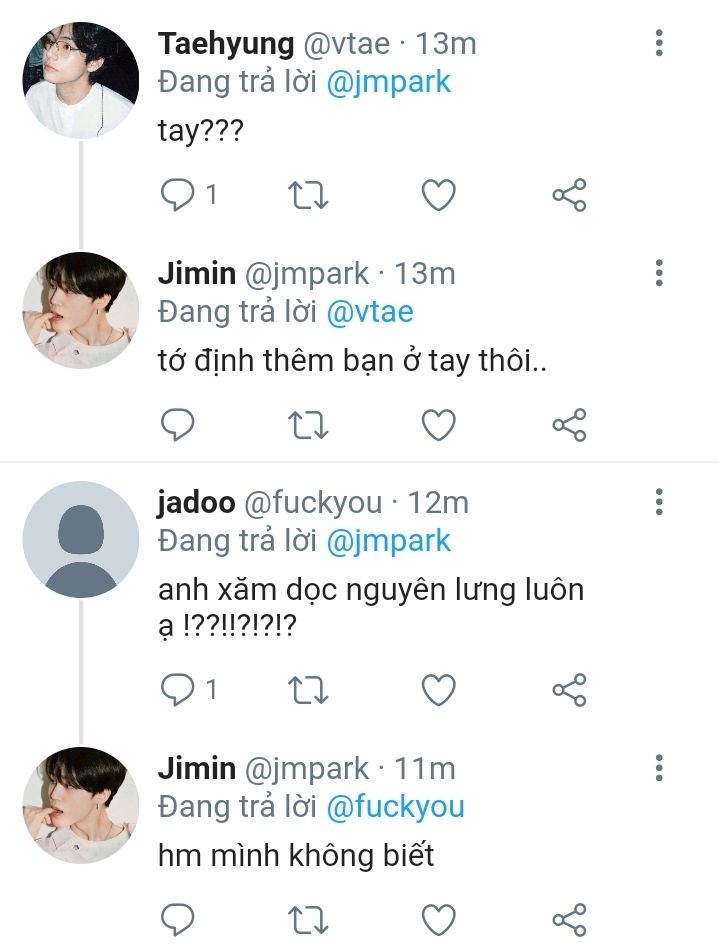Share jadoo's tweet

[569, 689]
